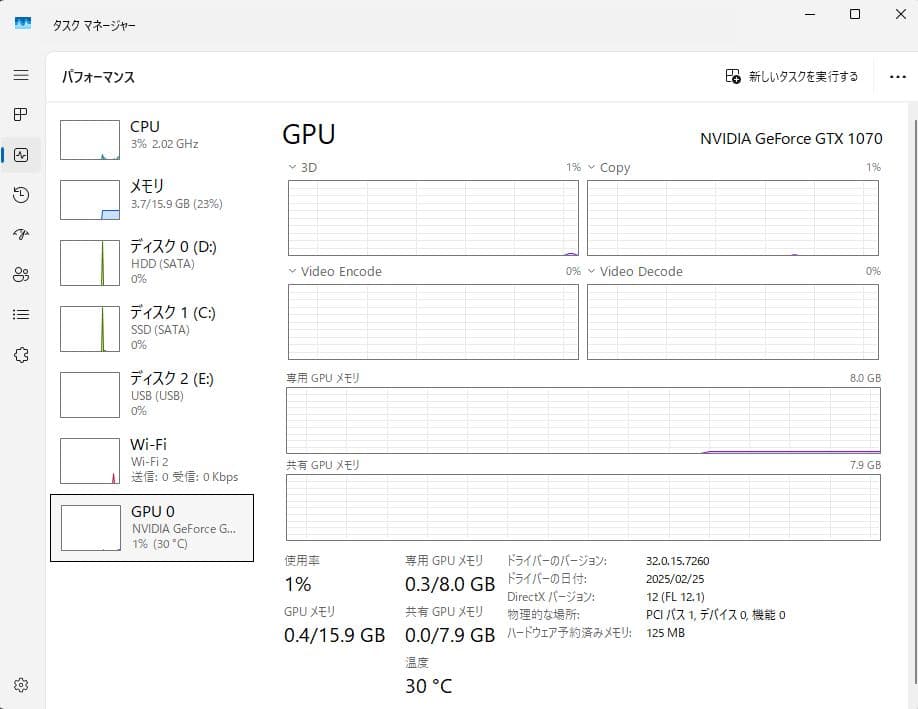This screenshot has height=709, width=918.
Task: Collapse the Video Decode graph
Action: pos(592,271)
